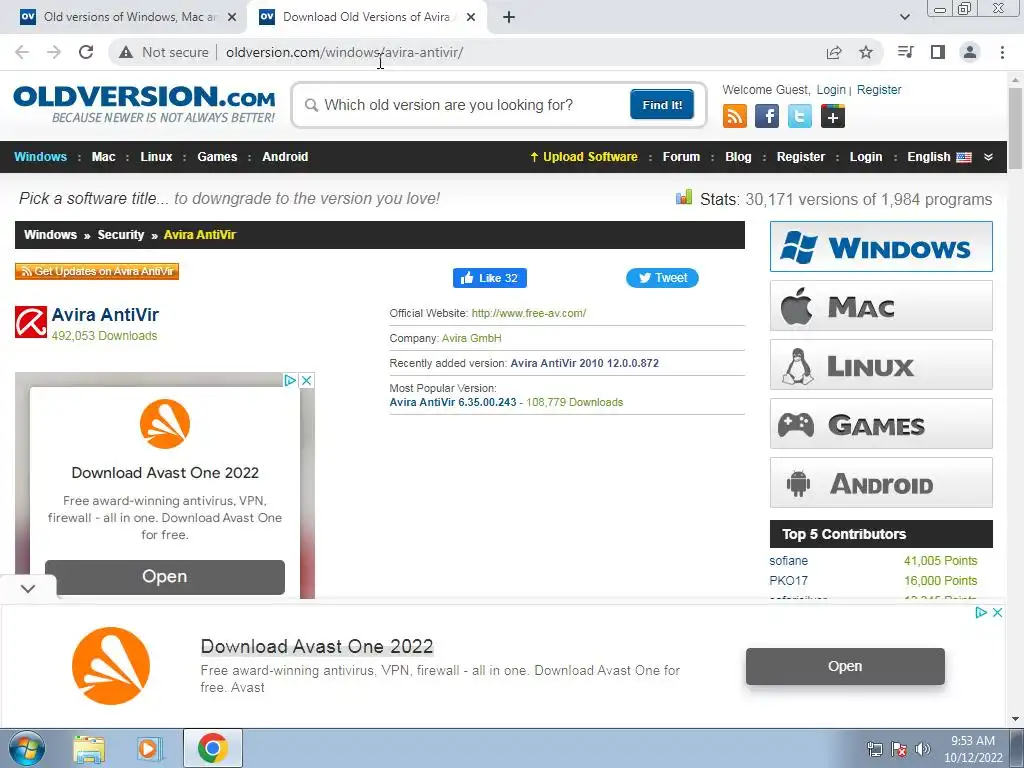The image size is (1024, 768).
Task: Select Mac in the navigation bar
Action: 103,157
